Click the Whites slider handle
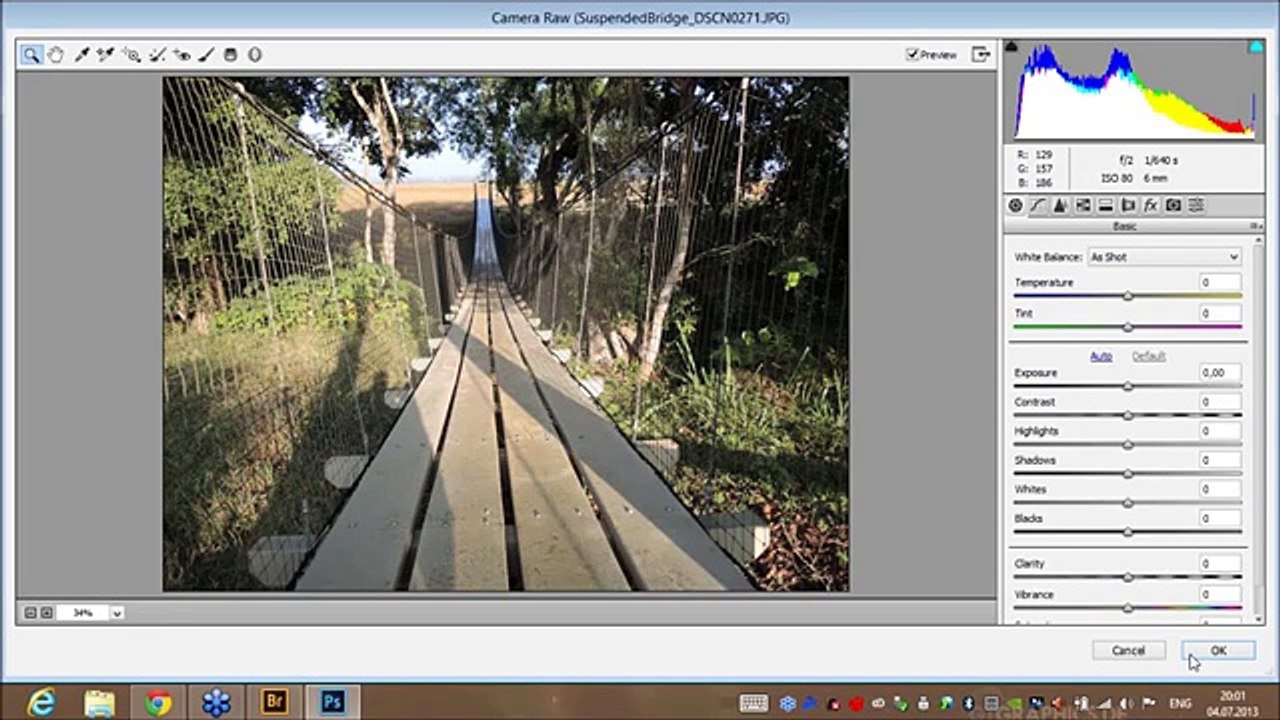 (1128, 503)
